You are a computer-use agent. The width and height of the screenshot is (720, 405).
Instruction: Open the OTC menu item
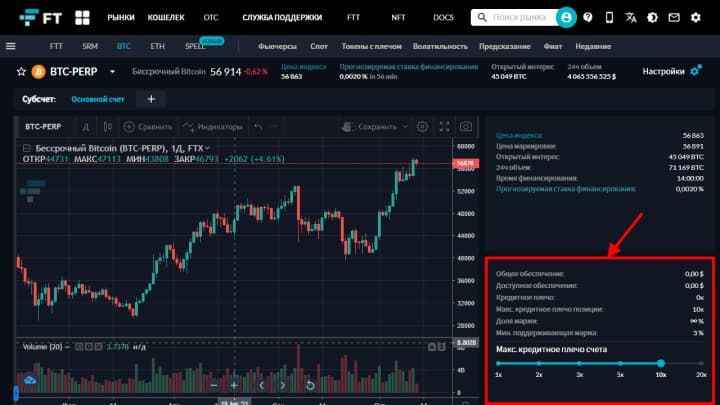(x=211, y=17)
